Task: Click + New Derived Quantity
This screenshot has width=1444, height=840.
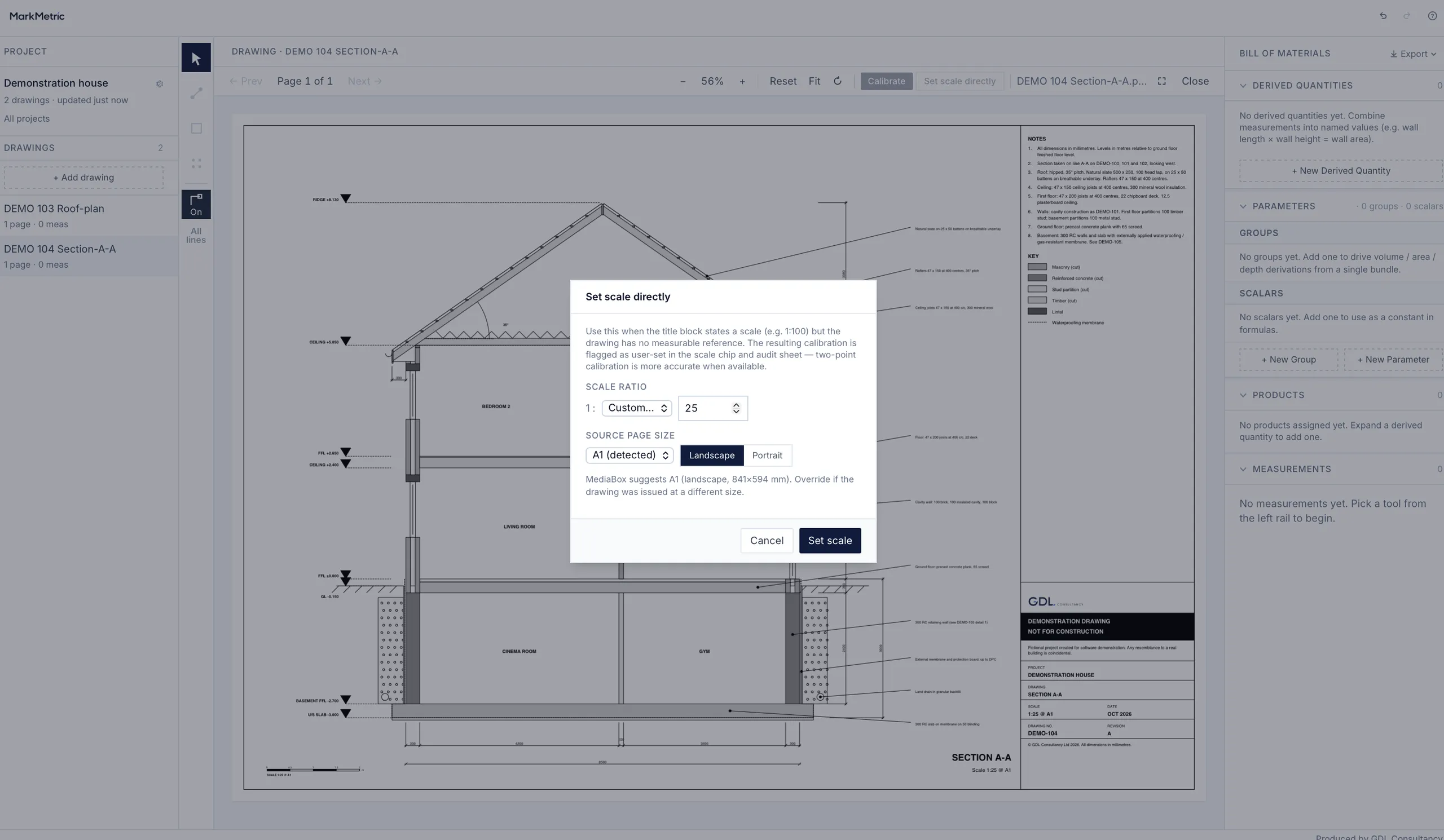Action: click(x=1341, y=171)
